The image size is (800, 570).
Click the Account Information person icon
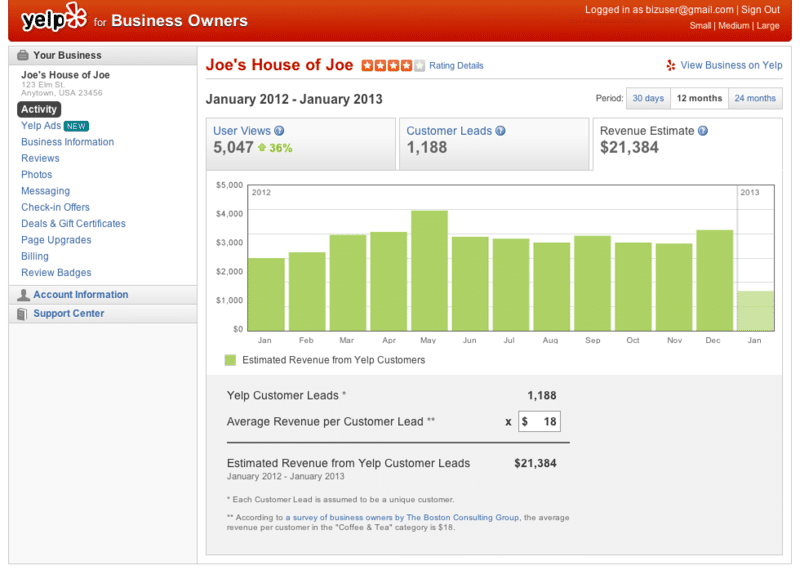(23, 295)
